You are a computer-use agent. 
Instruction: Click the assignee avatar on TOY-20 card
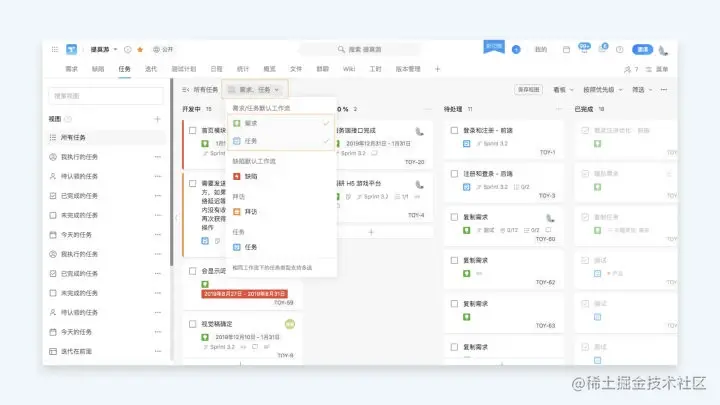pos(420,132)
